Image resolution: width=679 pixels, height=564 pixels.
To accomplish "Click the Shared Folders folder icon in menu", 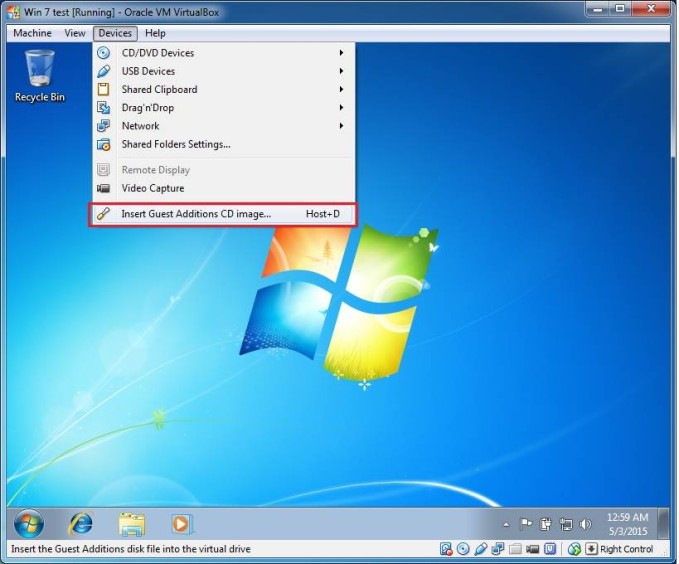I will (x=103, y=144).
